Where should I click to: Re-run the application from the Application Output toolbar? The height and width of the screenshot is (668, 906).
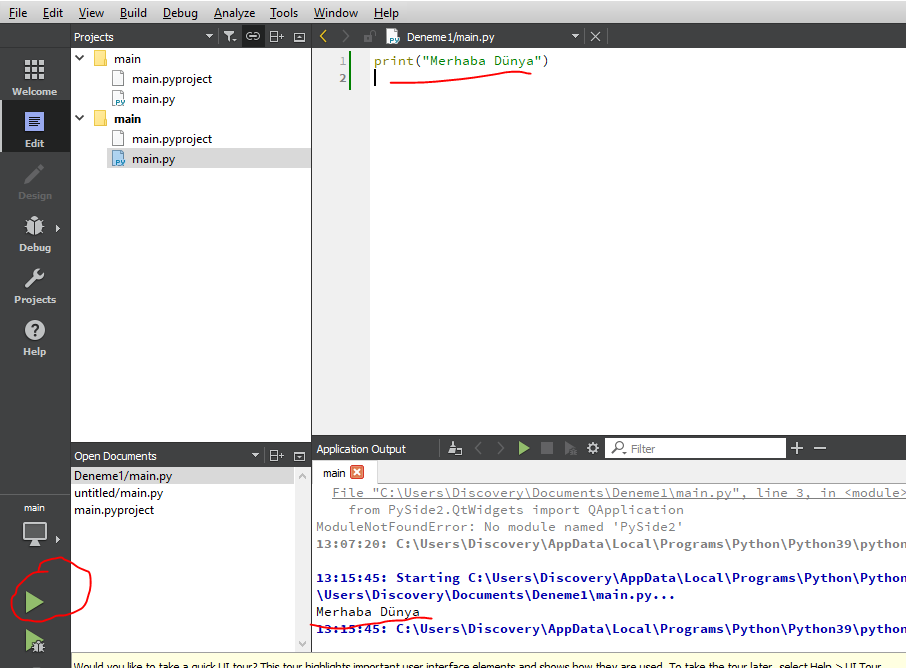pos(524,449)
